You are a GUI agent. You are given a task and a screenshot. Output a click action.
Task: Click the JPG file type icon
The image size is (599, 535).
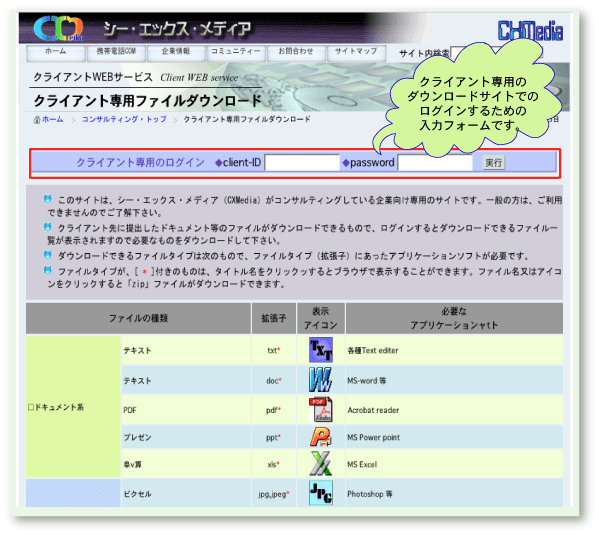tap(321, 493)
